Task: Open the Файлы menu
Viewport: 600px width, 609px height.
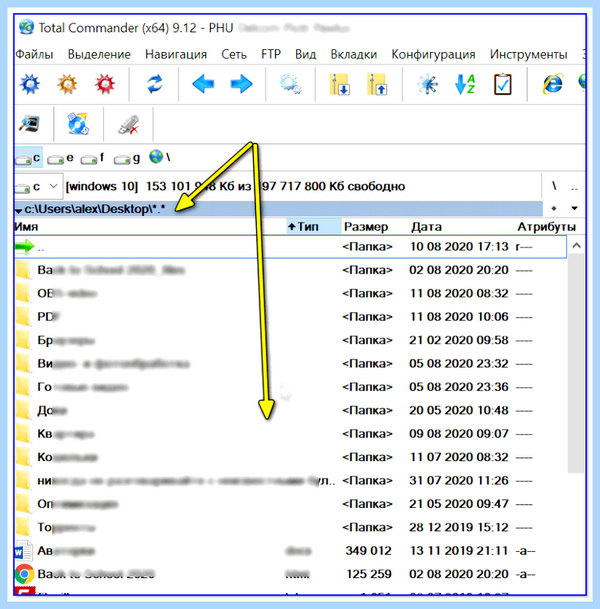Action: [x=34, y=54]
